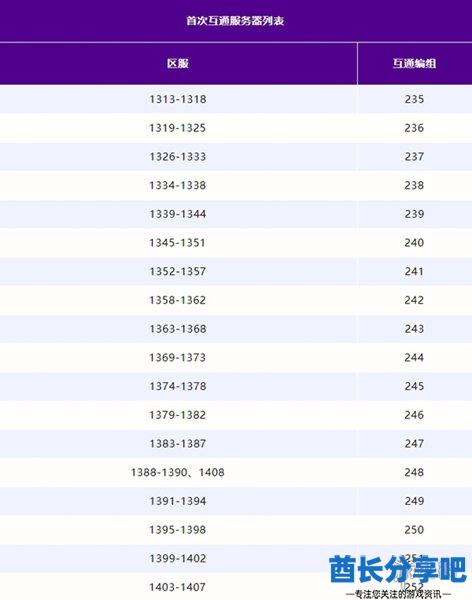The height and width of the screenshot is (600, 472).
Task: Click group number 242
Action: tap(414, 300)
